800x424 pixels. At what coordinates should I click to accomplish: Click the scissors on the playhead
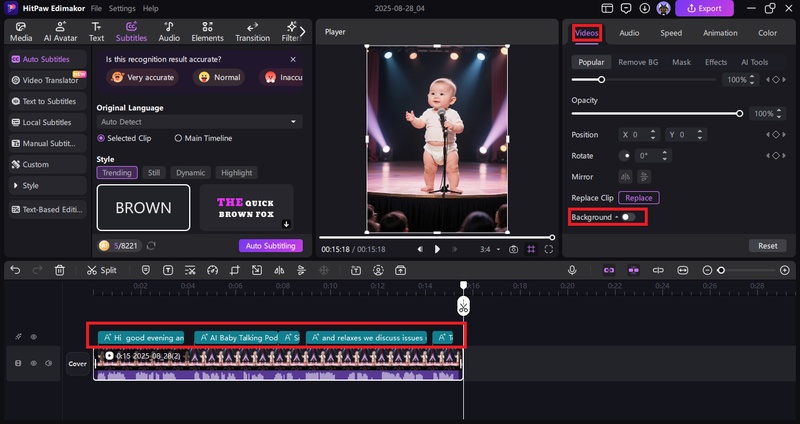pos(463,307)
